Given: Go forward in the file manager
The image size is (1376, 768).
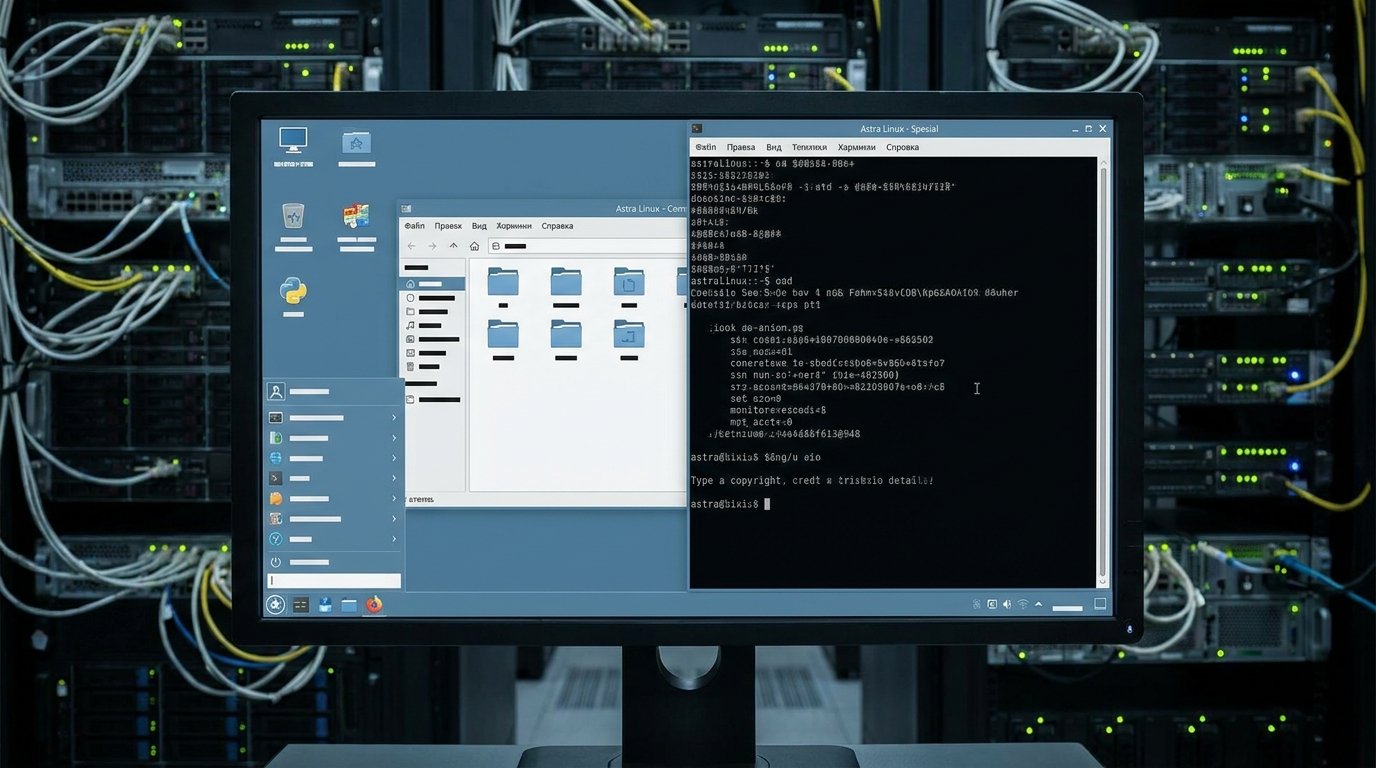Looking at the screenshot, I should pos(432,246).
